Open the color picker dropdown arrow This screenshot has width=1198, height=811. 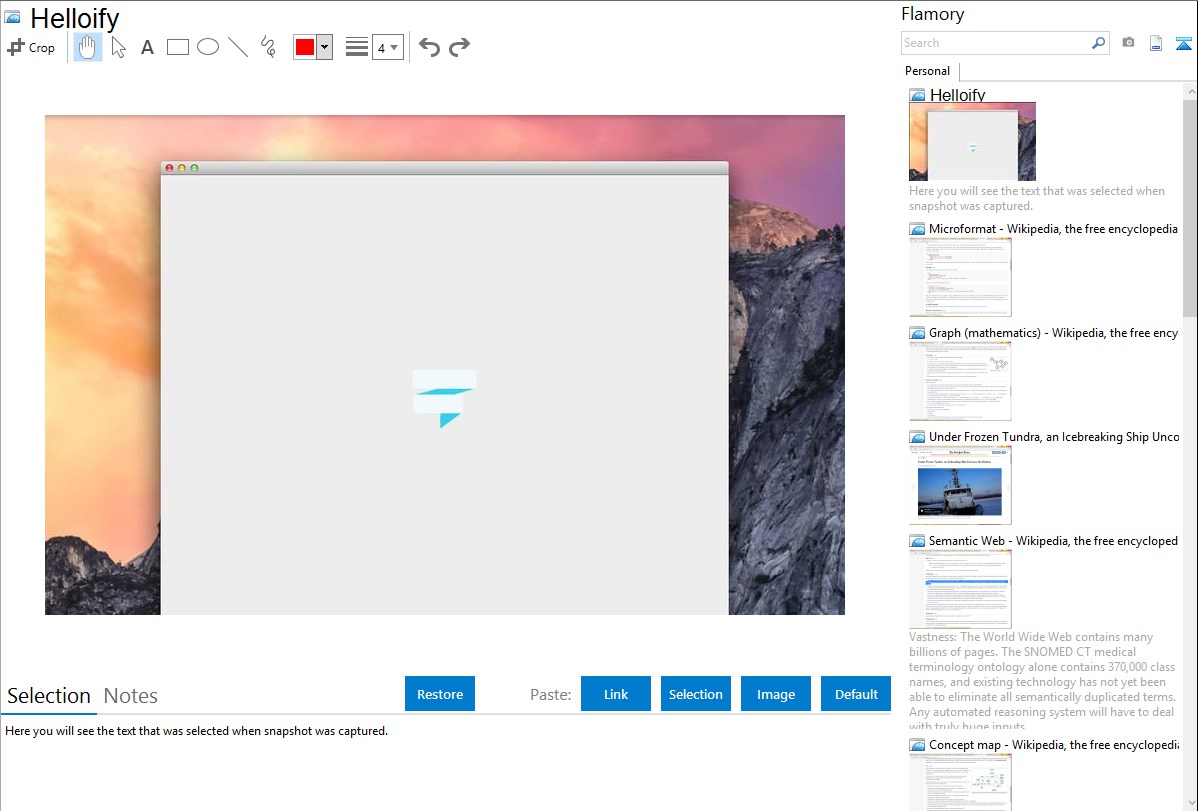pyautogui.click(x=324, y=47)
